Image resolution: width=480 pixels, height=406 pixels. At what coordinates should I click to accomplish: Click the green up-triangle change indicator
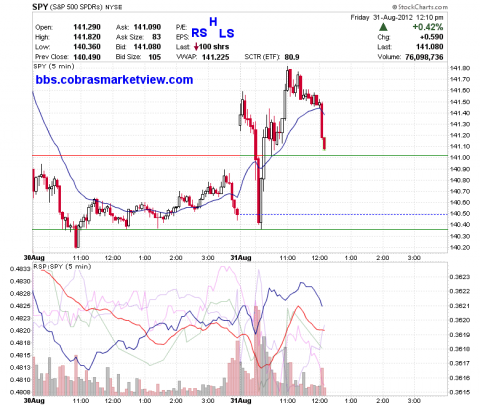point(383,27)
